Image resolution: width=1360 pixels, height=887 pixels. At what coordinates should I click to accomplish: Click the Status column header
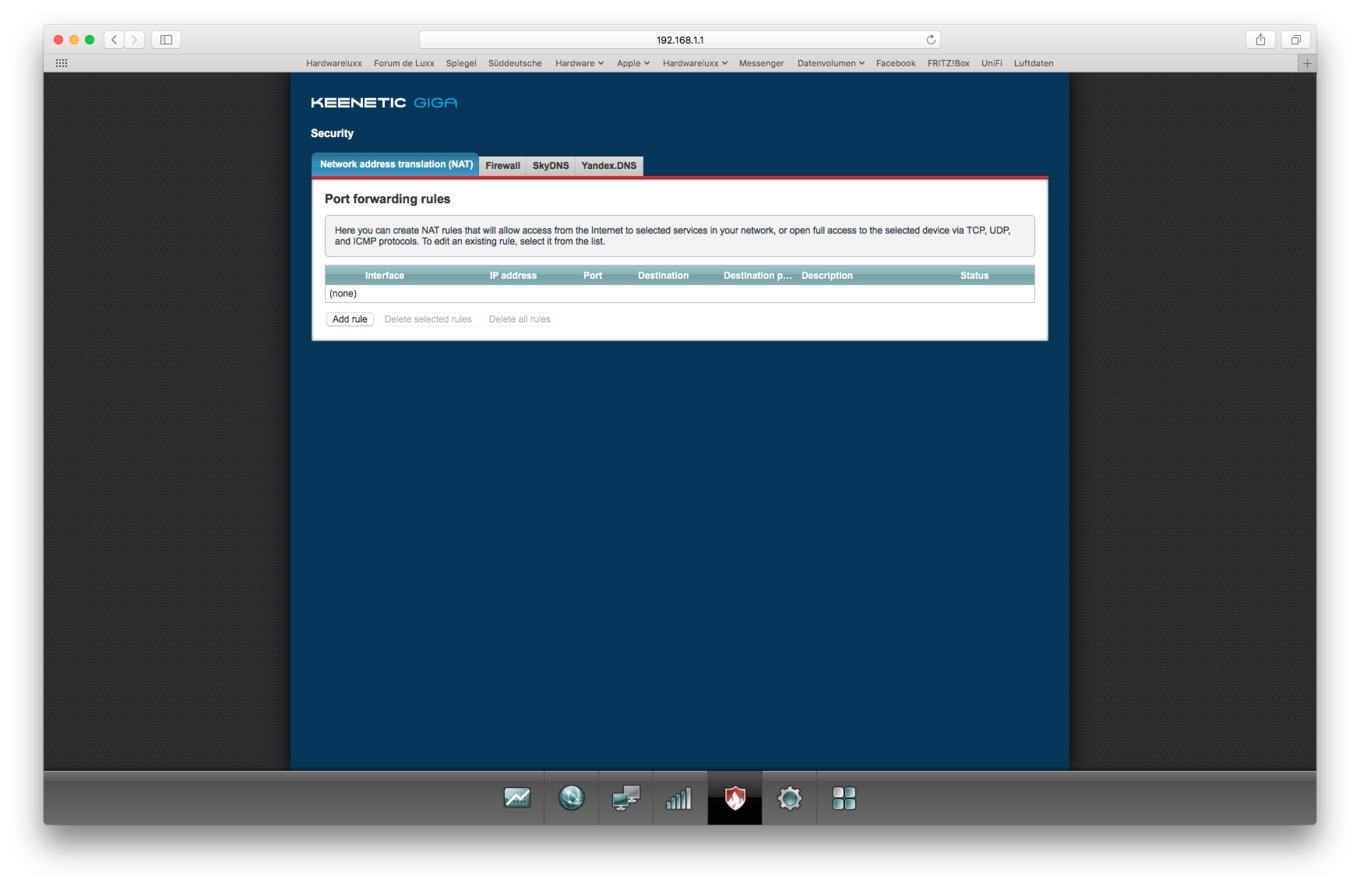point(974,275)
